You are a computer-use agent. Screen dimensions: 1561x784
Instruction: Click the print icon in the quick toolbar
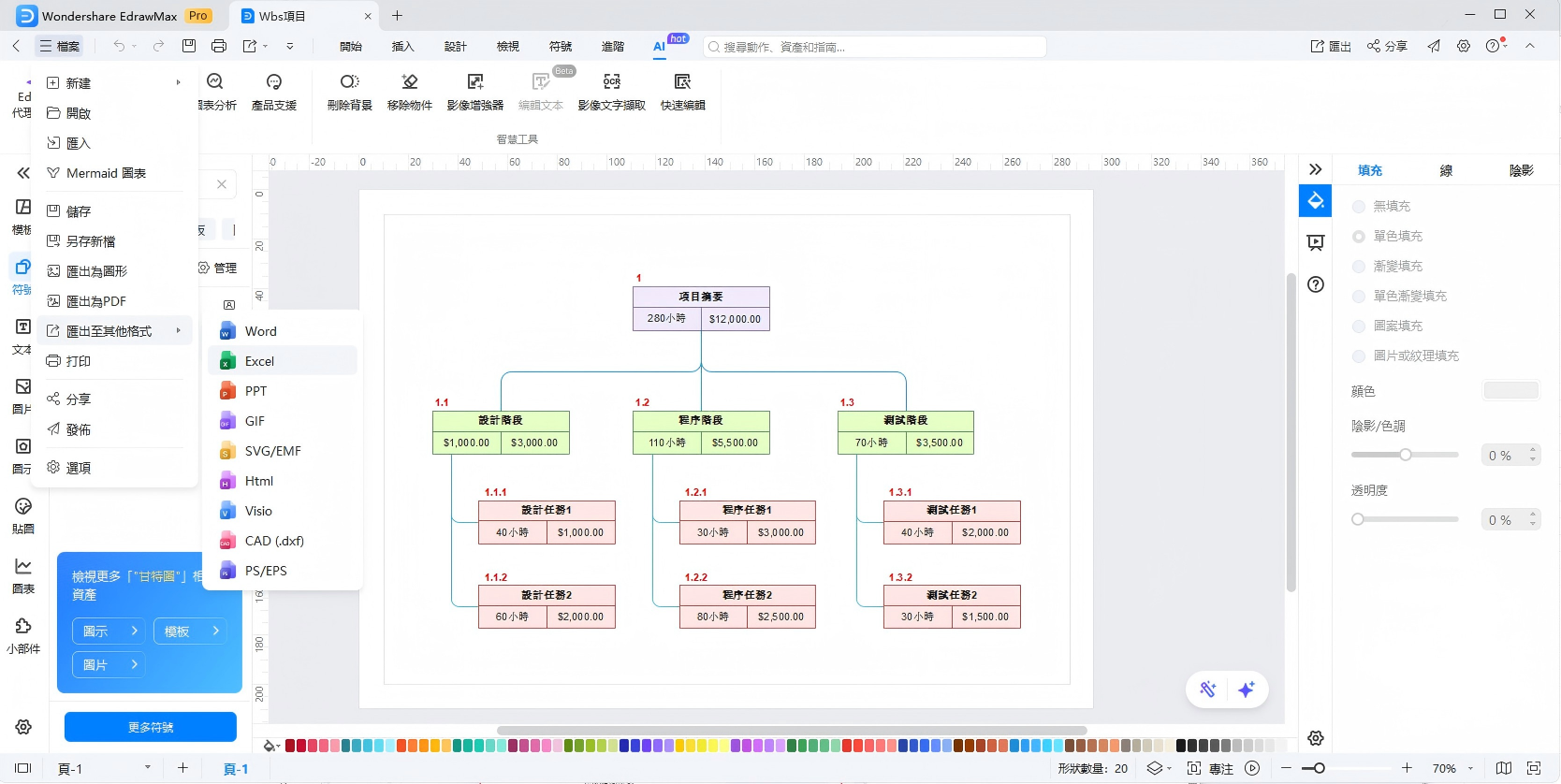coord(219,46)
